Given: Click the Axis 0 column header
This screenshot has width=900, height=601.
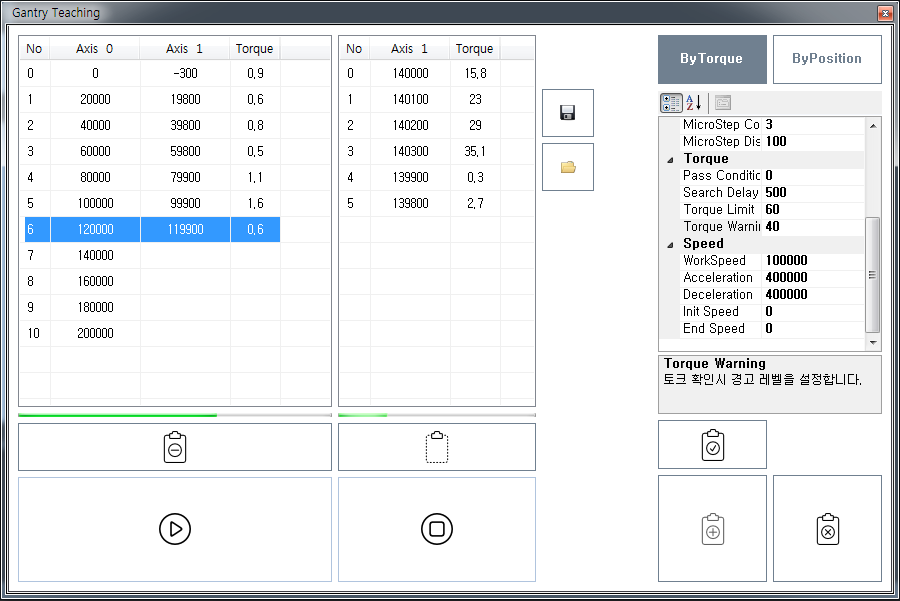Looking at the screenshot, I should pos(95,49).
